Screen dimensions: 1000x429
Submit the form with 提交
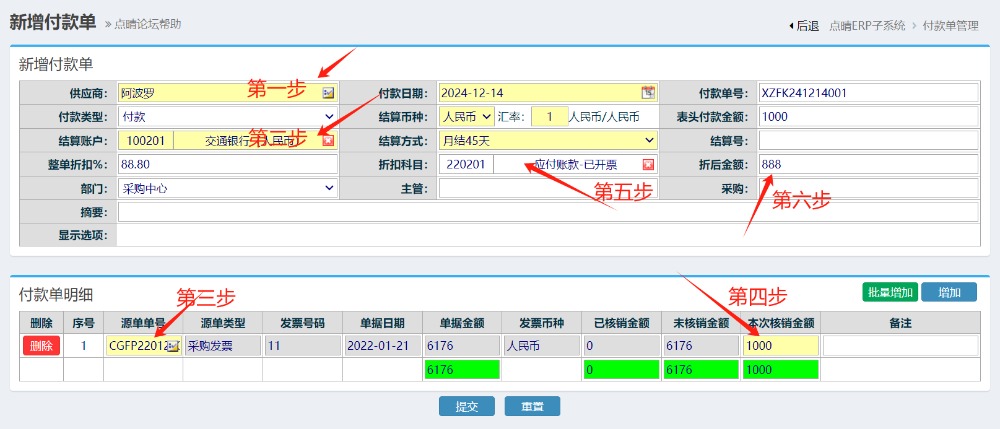tap(466, 406)
